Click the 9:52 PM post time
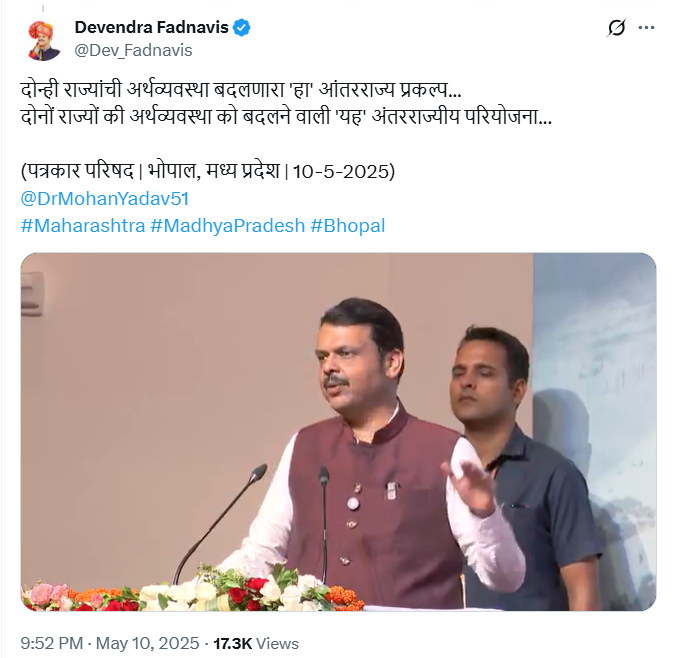 pyautogui.click(x=52, y=643)
